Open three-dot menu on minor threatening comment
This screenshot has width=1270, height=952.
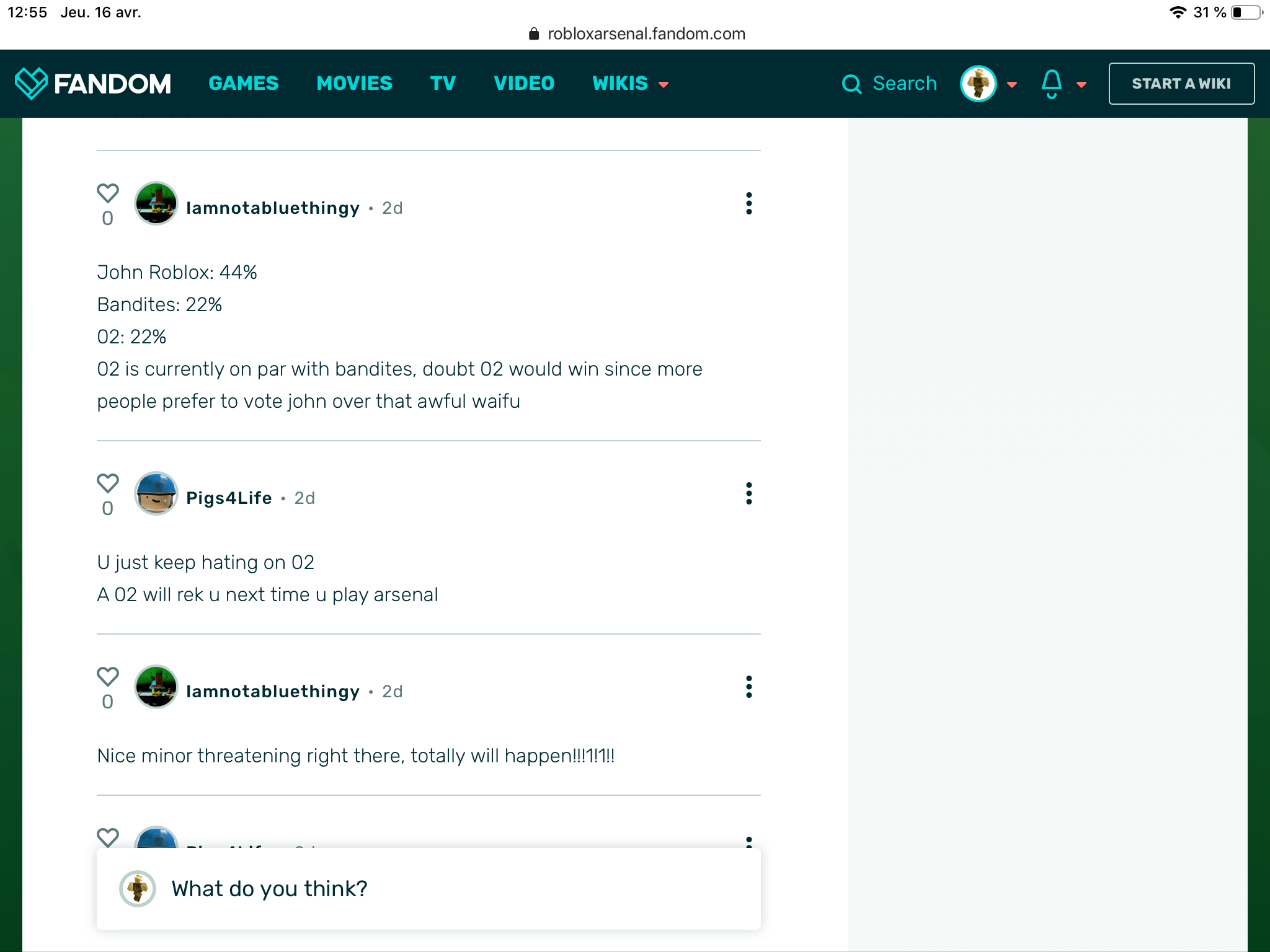(x=749, y=687)
